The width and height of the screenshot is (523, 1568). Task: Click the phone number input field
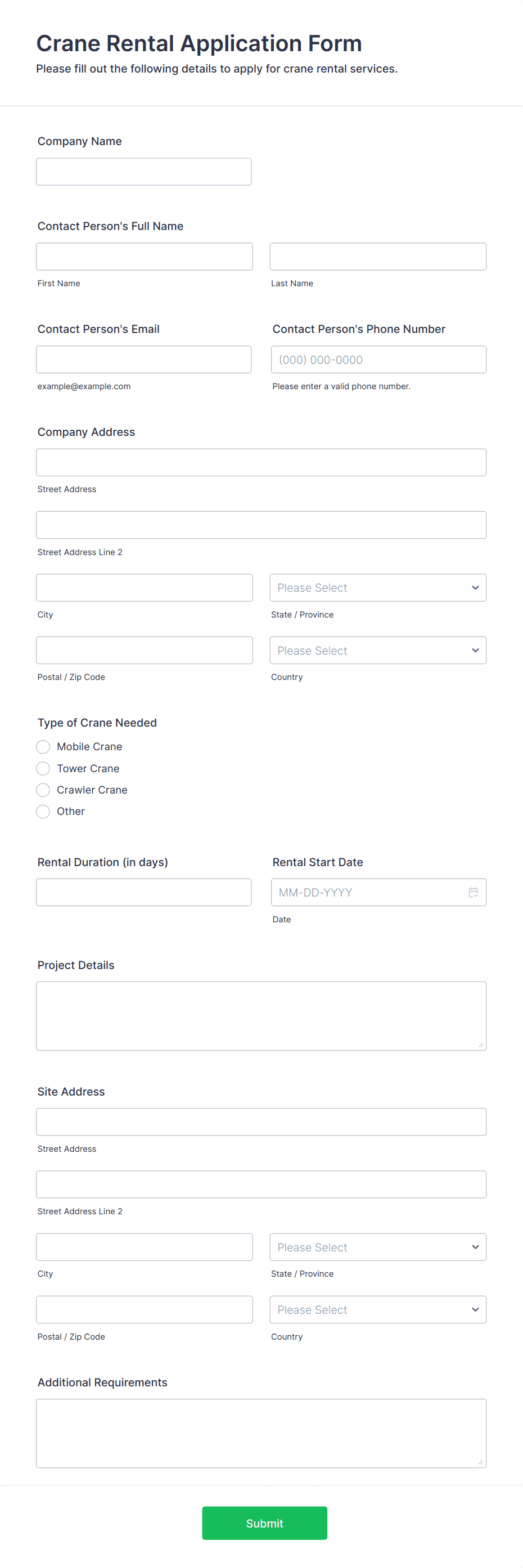[x=377, y=359]
